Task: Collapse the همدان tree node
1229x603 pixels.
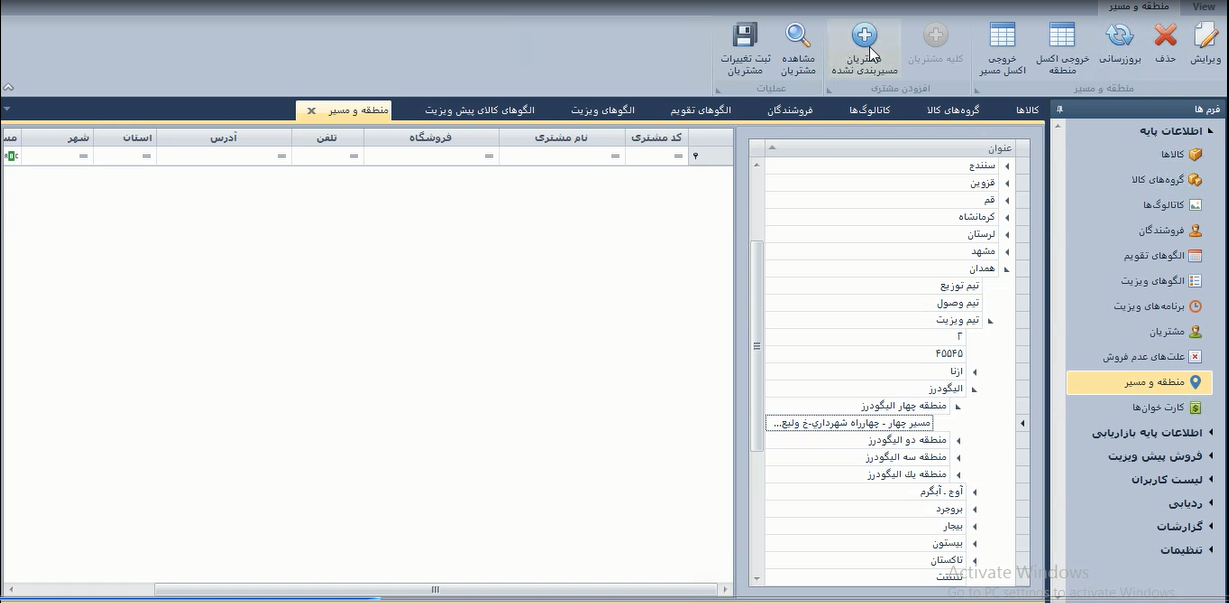Action: tap(1007, 269)
